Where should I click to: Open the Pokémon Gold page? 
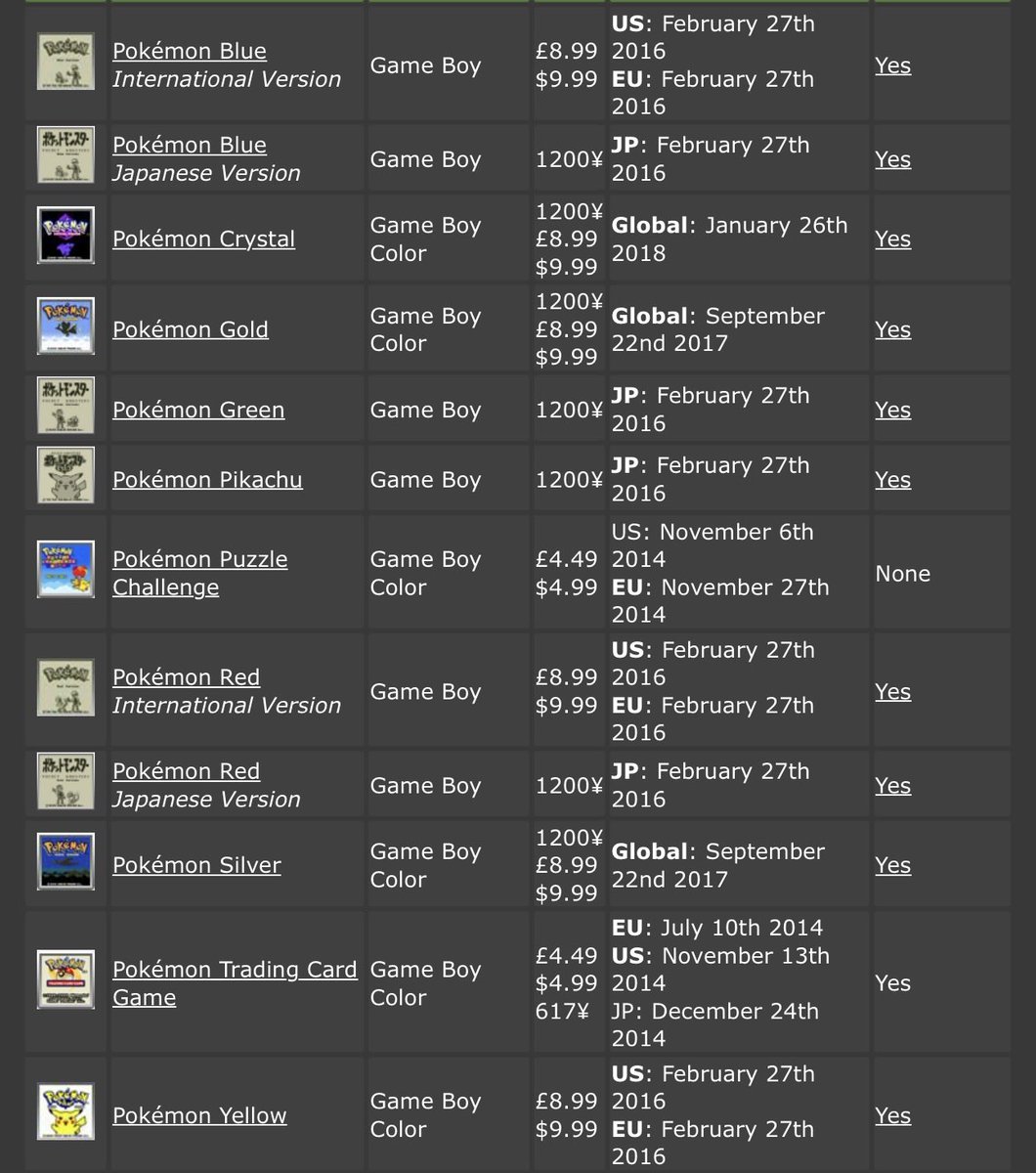(190, 329)
